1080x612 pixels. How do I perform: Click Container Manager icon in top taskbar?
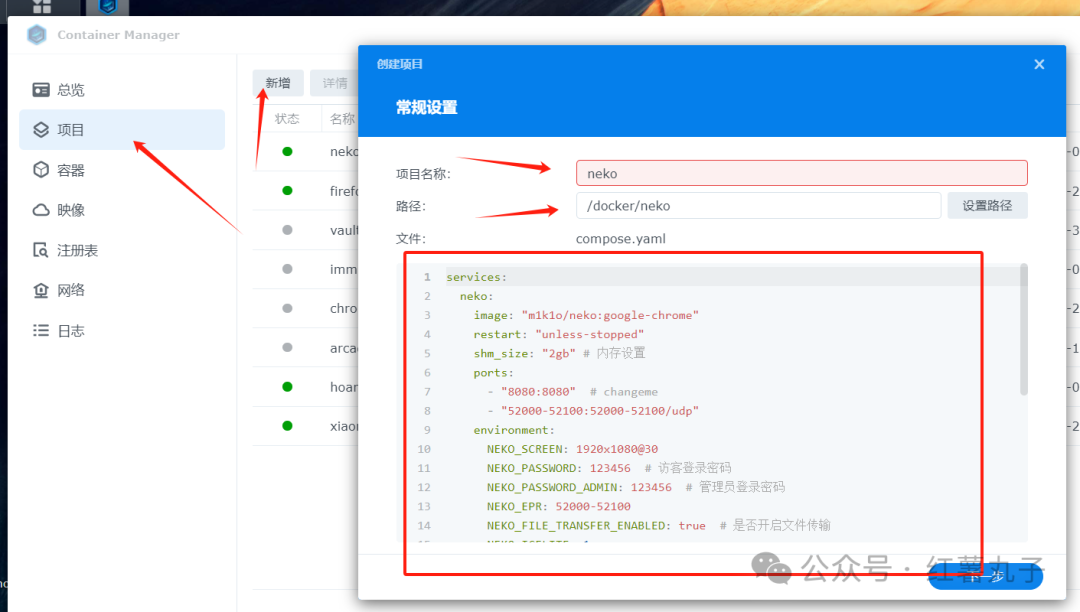107,7
